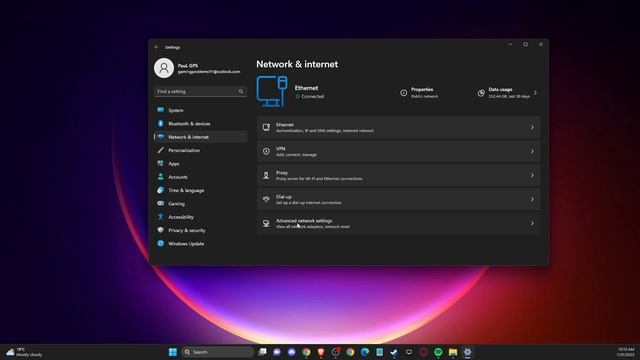Screen dimensions: 640x360
Task: Click the VPN shield icon
Action: [x=266, y=151]
